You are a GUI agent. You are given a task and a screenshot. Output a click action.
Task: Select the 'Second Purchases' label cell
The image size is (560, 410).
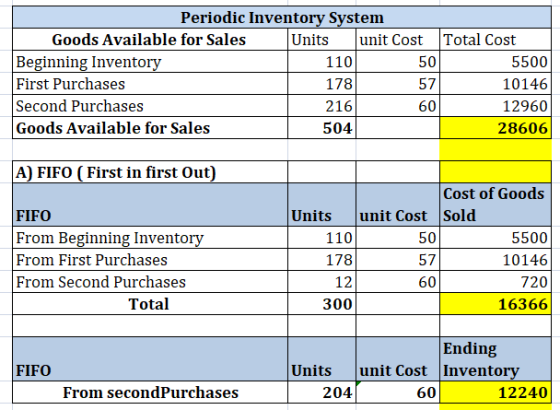[150, 106]
